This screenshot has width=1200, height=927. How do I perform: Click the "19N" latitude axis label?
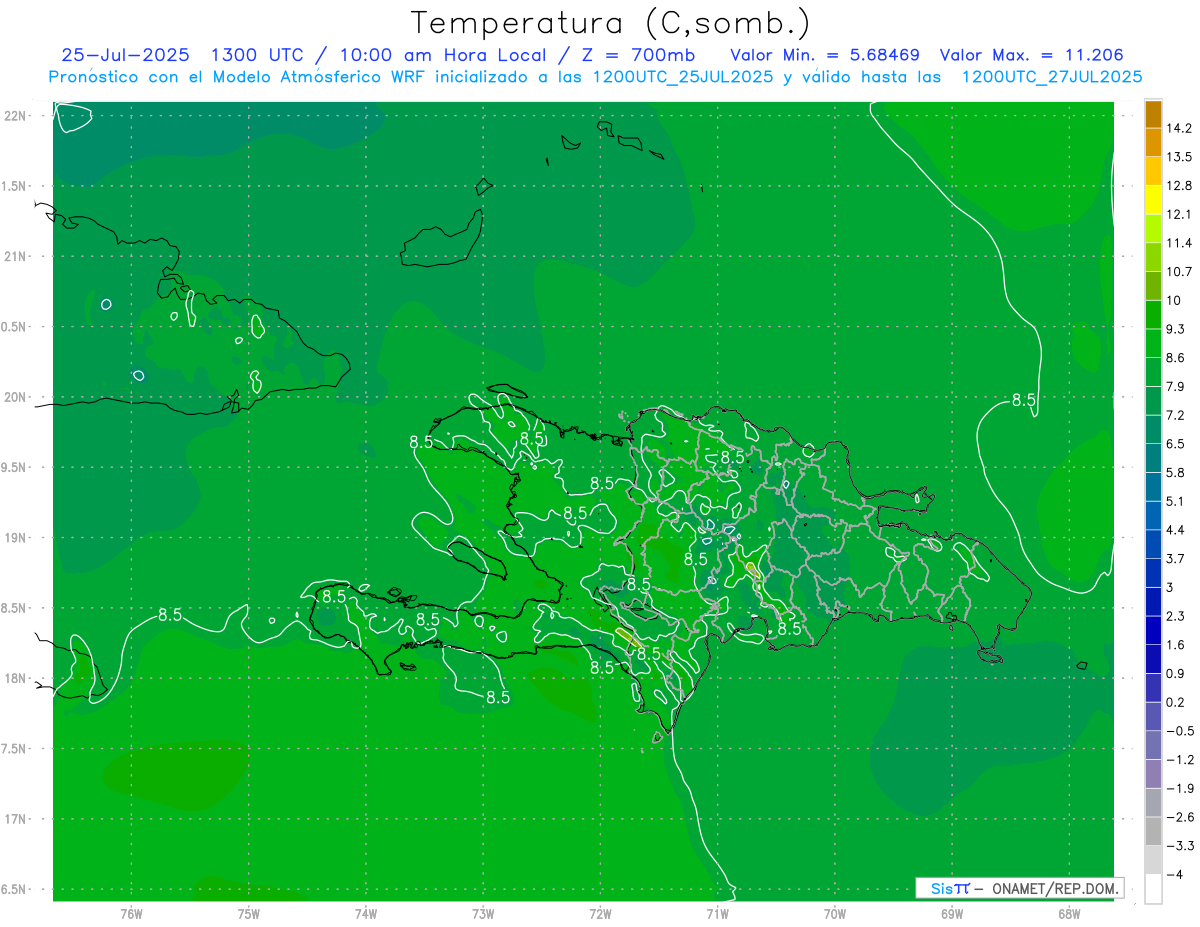pos(16,537)
